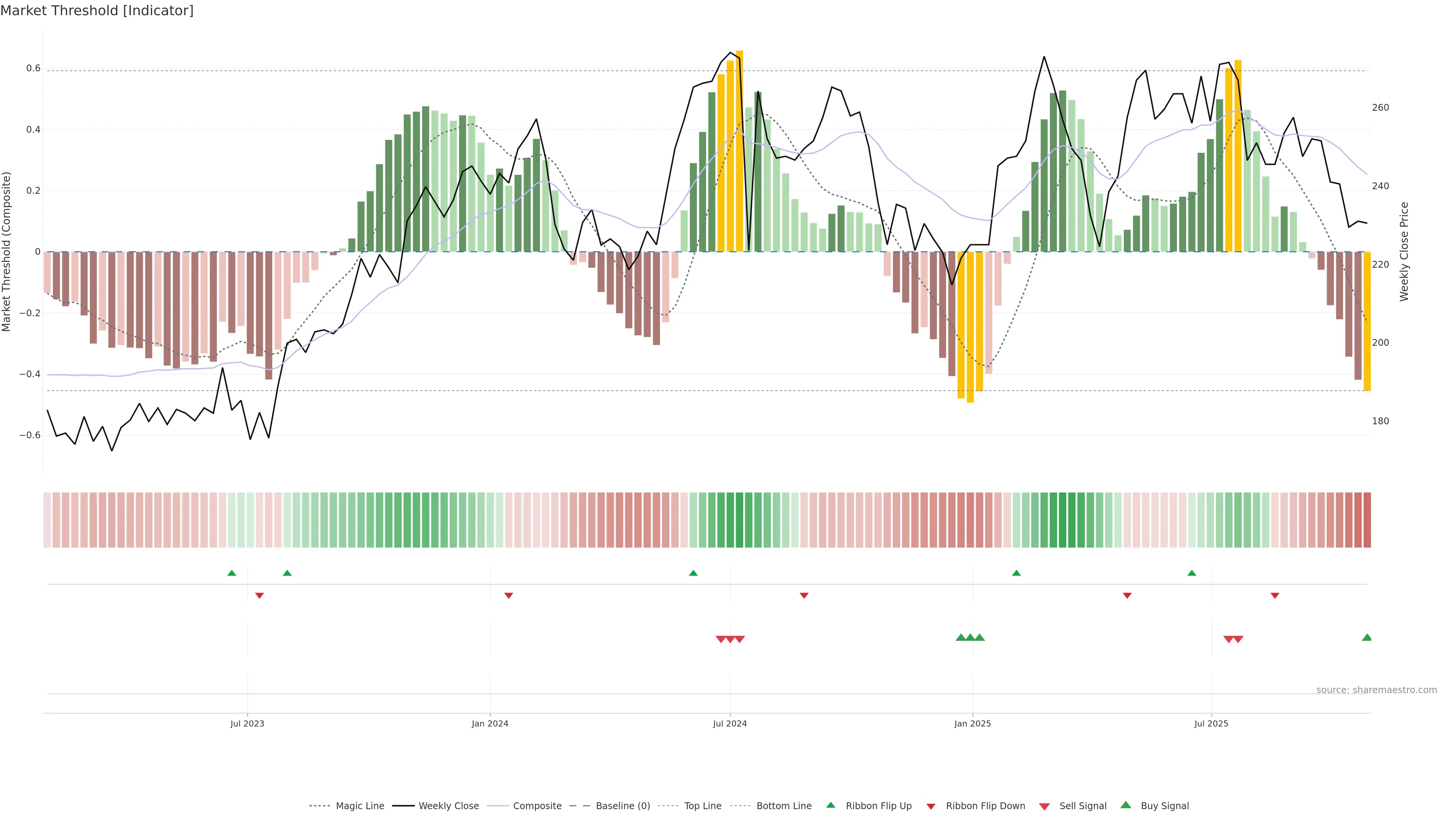This screenshot has height=819, width=1456.
Task: Toggle Bottom Line legend entry
Action: (x=783, y=806)
